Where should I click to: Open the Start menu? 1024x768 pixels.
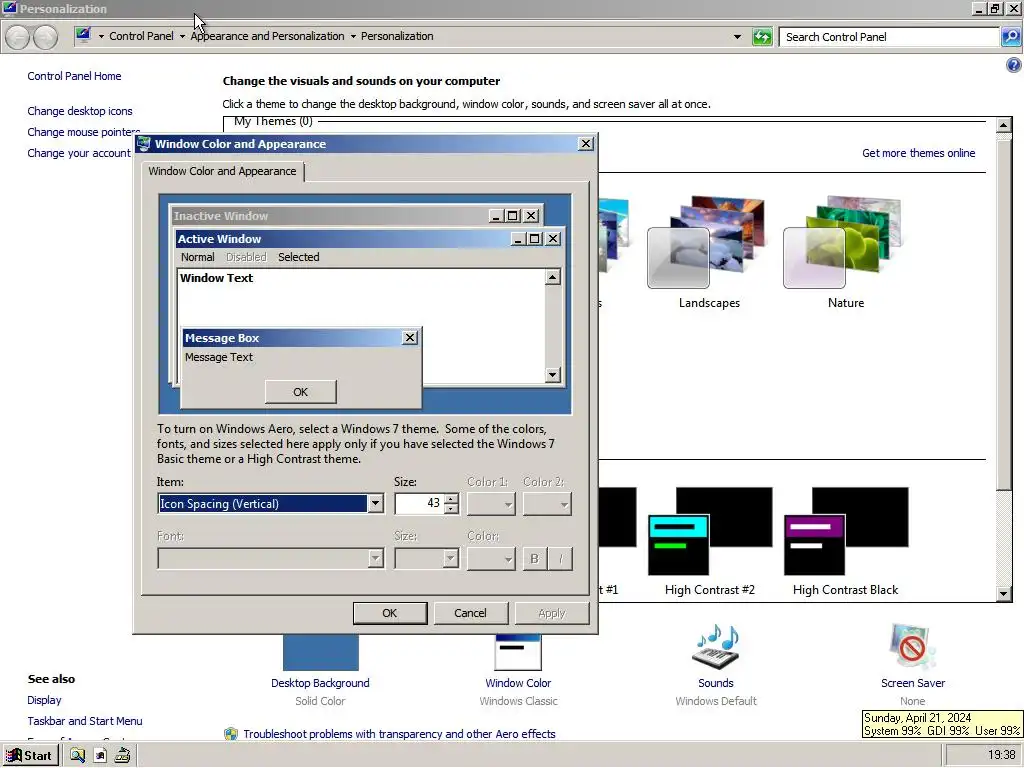point(30,756)
